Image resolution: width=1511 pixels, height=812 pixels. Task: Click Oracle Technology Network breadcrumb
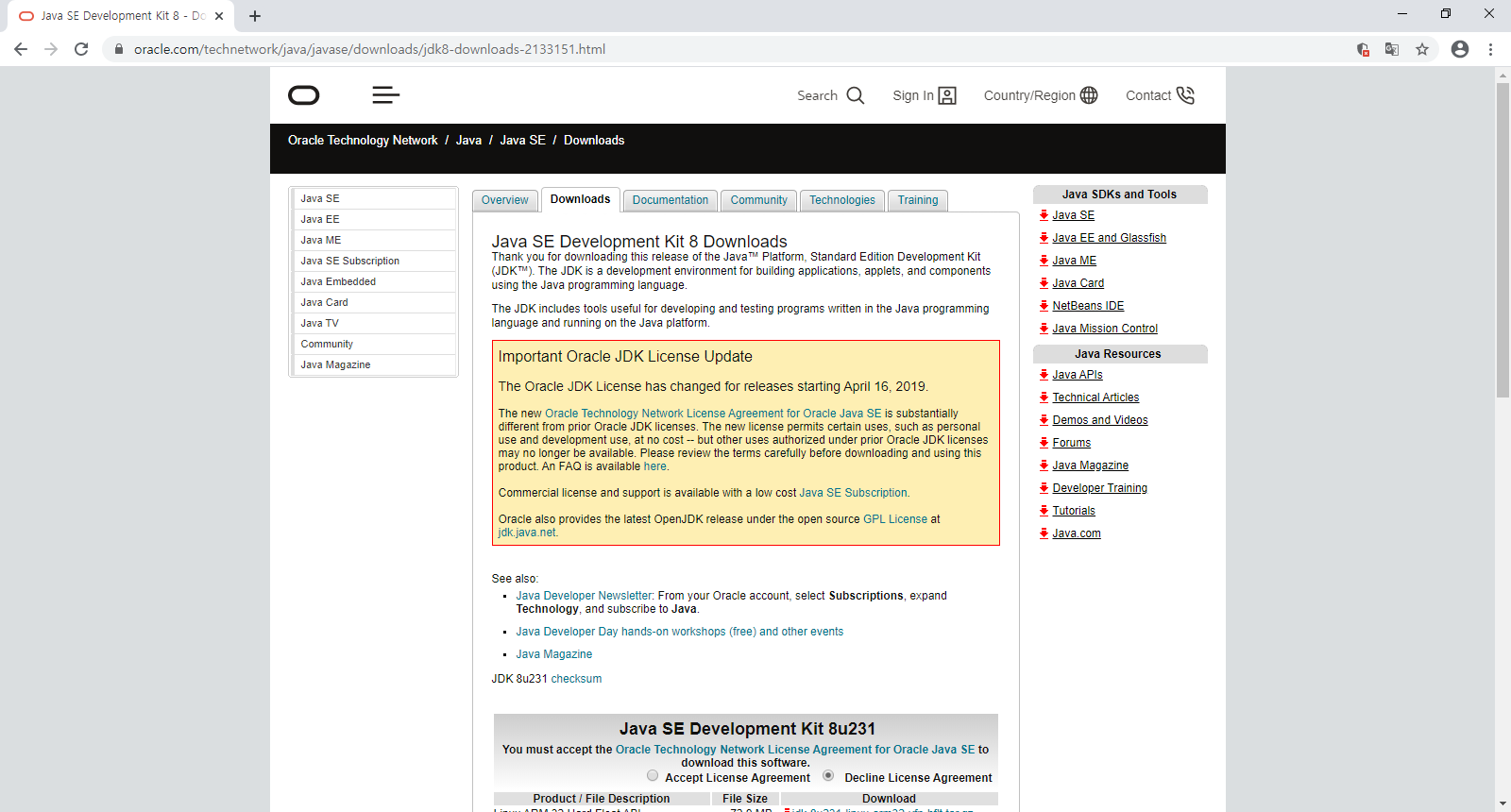click(363, 140)
